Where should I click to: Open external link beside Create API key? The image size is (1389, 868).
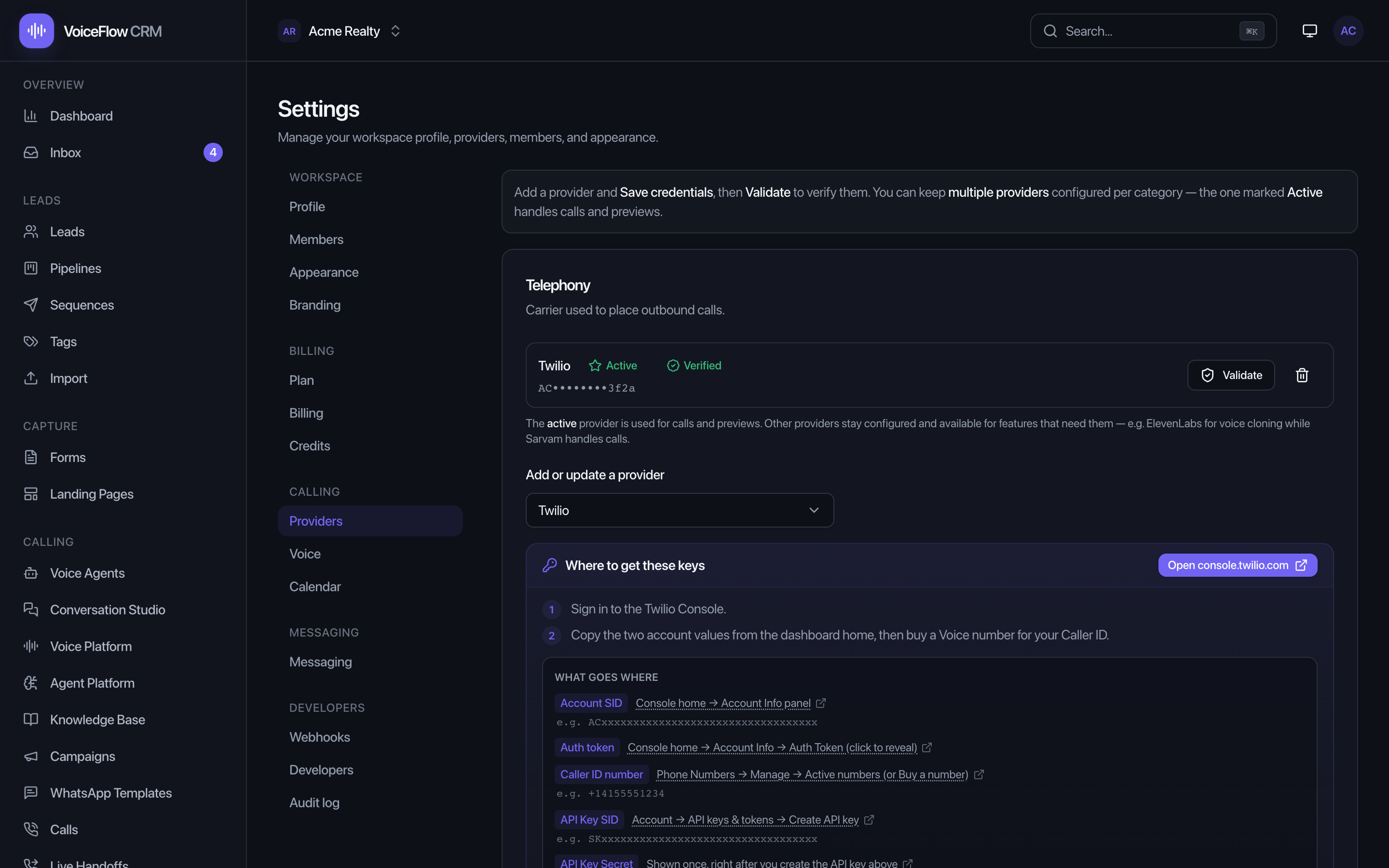point(869,820)
